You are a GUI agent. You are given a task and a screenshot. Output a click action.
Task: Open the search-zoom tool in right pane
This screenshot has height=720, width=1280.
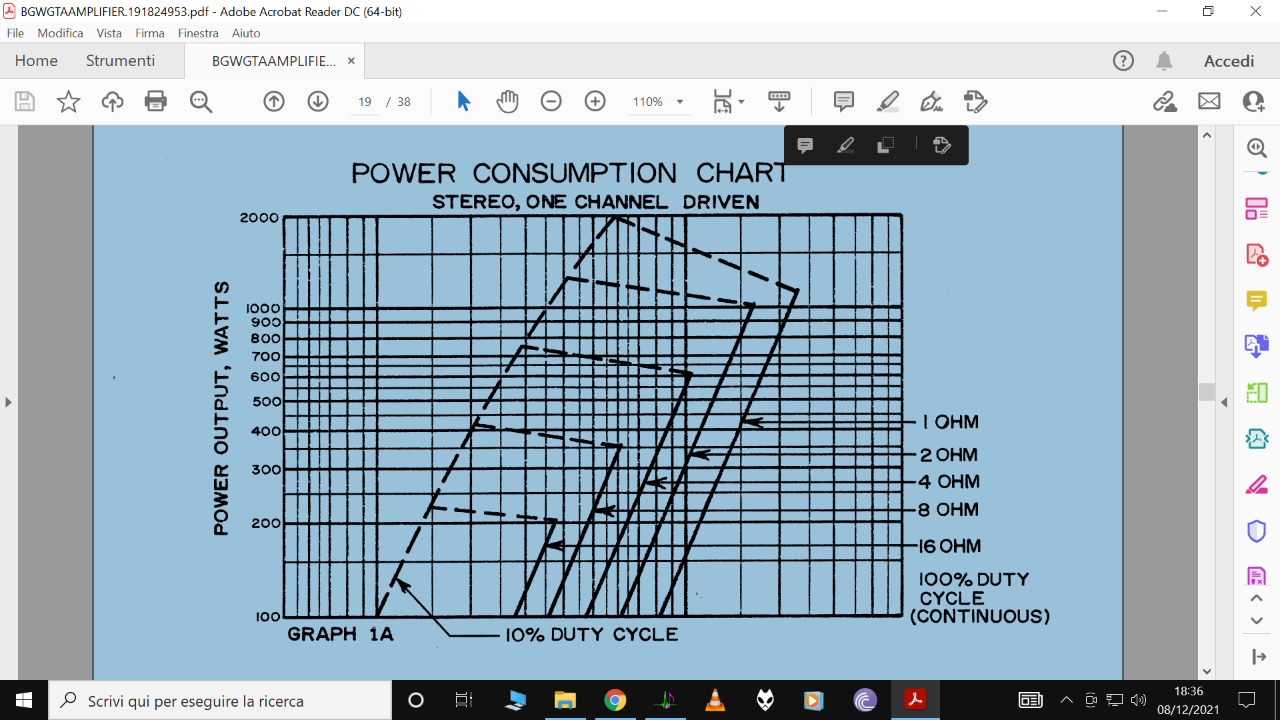click(x=1257, y=148)
